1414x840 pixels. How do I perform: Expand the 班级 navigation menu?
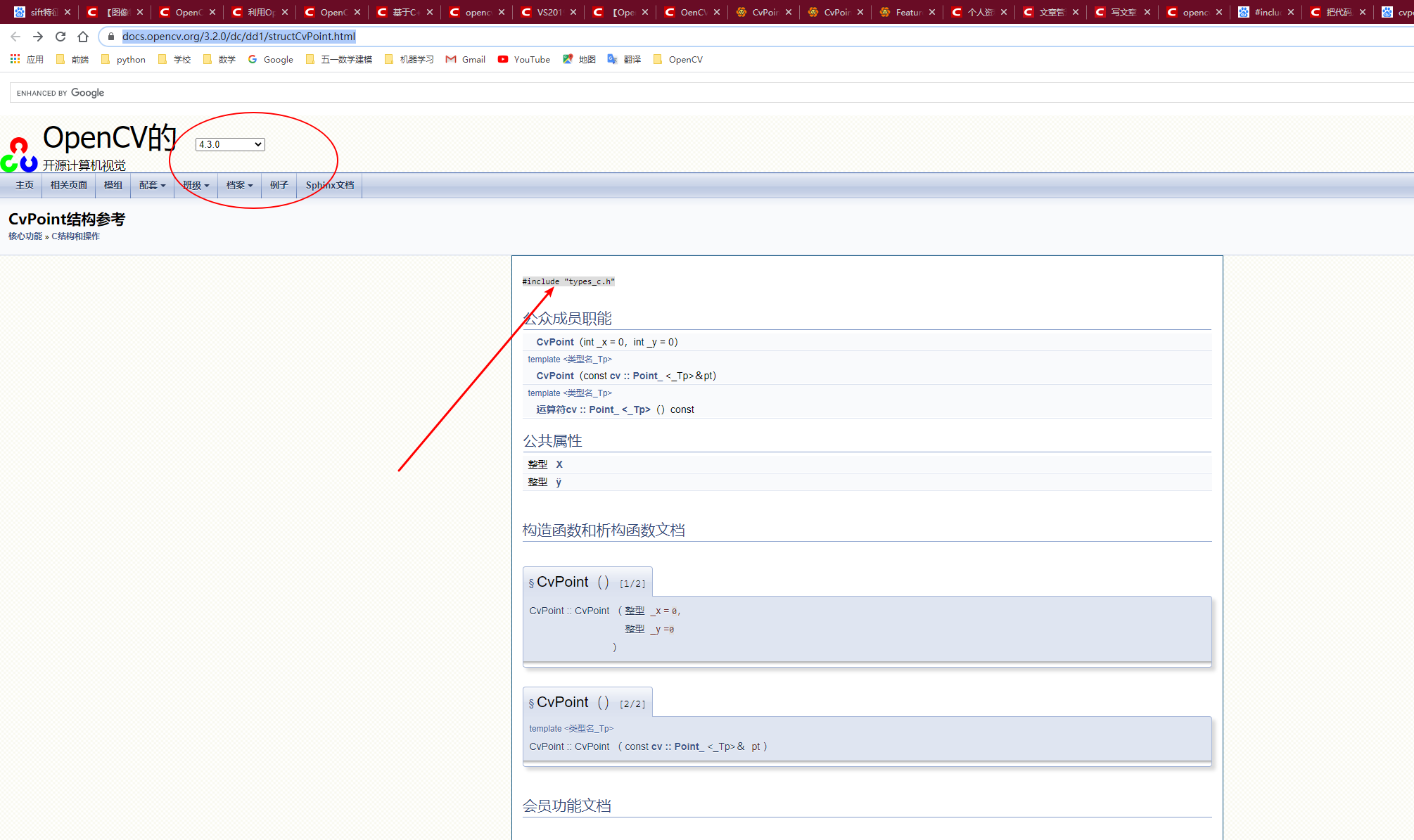pos(196,185)
